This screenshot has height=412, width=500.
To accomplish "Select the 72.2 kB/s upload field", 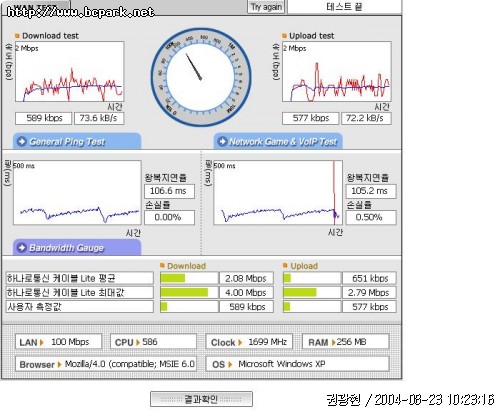I will pos(366,118).
